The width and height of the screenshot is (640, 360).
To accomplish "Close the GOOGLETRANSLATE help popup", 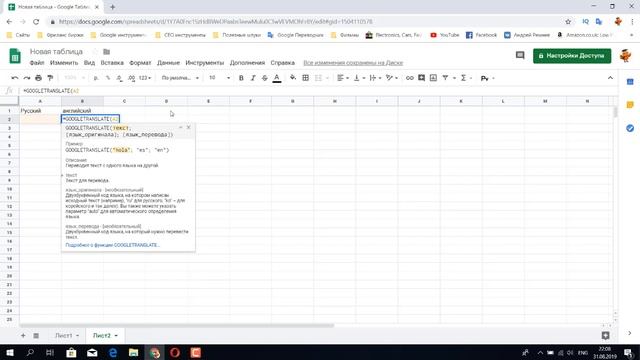I will point(188,127).
